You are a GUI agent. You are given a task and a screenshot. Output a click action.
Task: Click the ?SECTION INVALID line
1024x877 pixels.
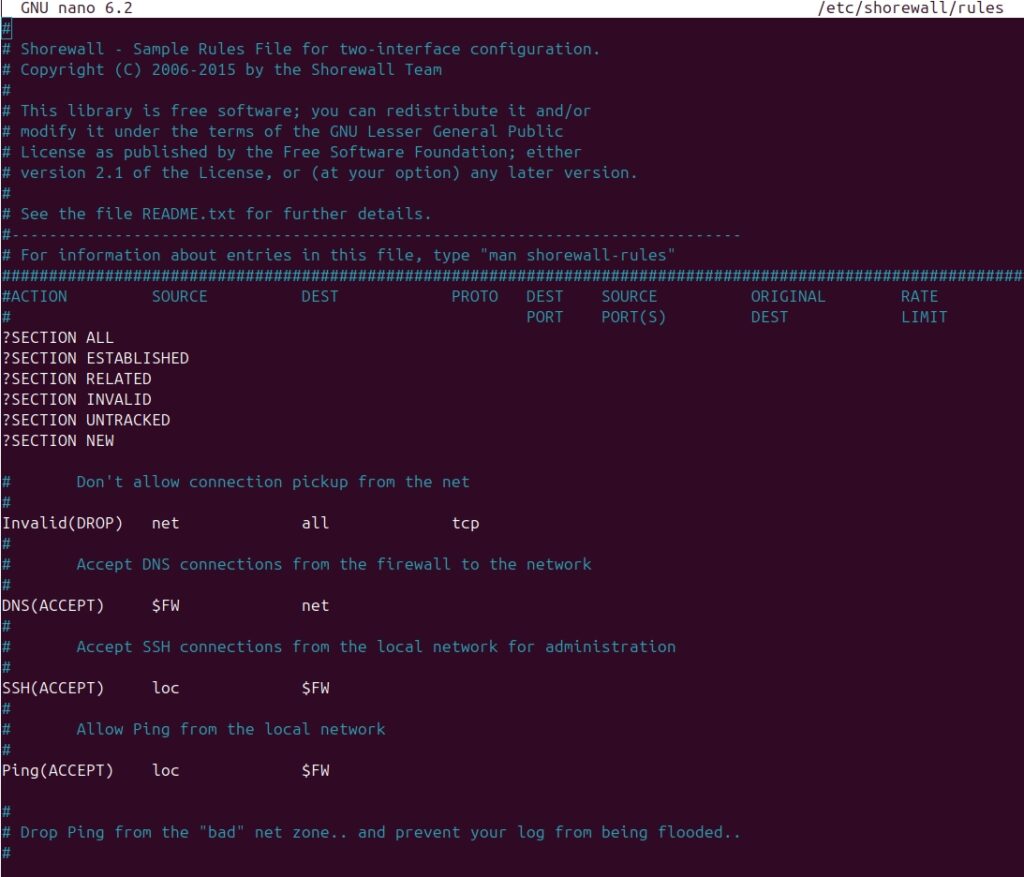77,400
